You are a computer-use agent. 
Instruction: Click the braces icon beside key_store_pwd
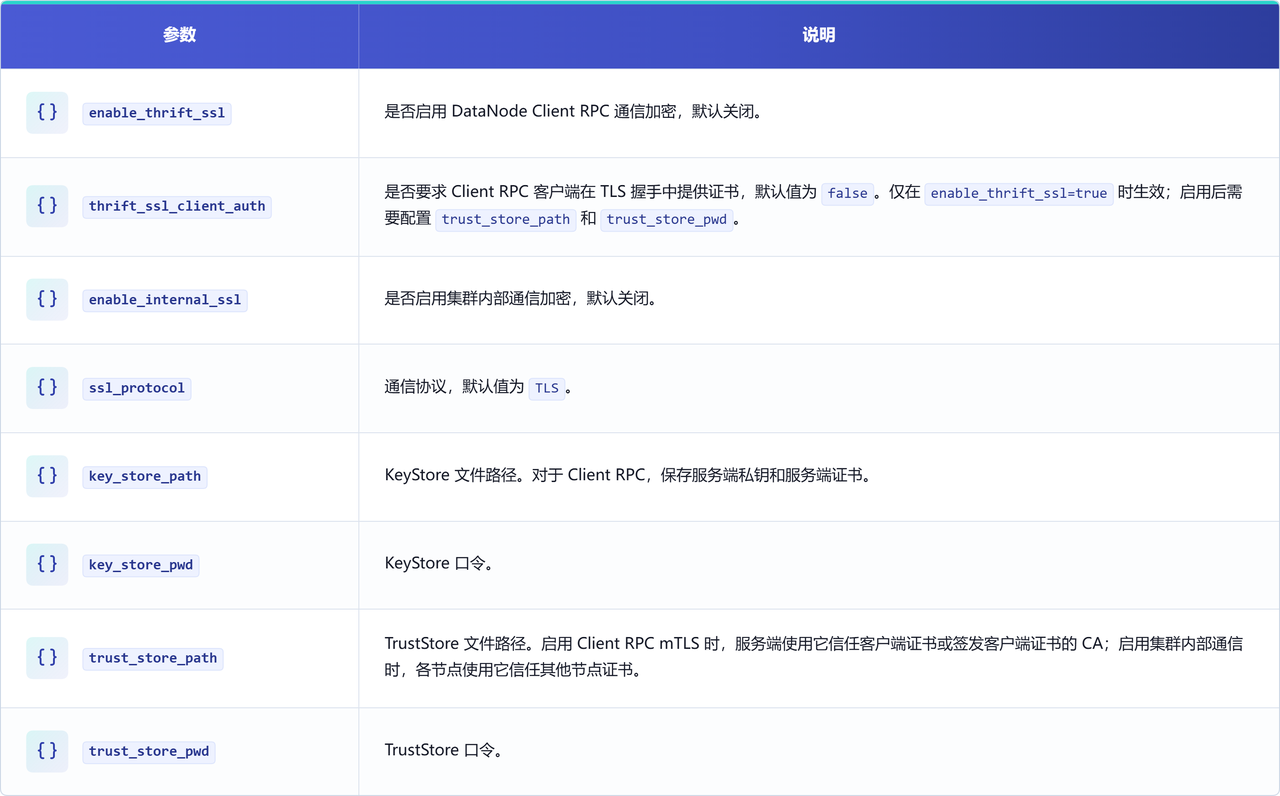click(x=47, y=564)
